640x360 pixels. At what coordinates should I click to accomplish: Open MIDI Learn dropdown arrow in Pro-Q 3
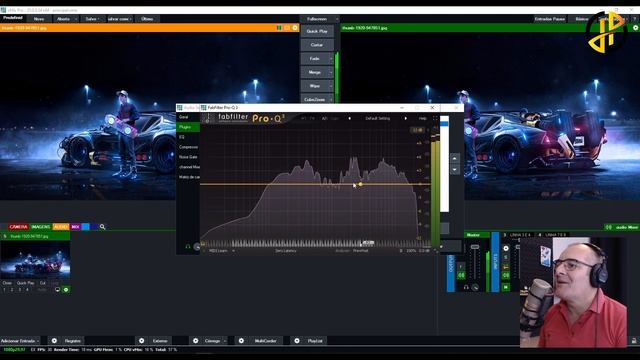(x=233, y=251)
